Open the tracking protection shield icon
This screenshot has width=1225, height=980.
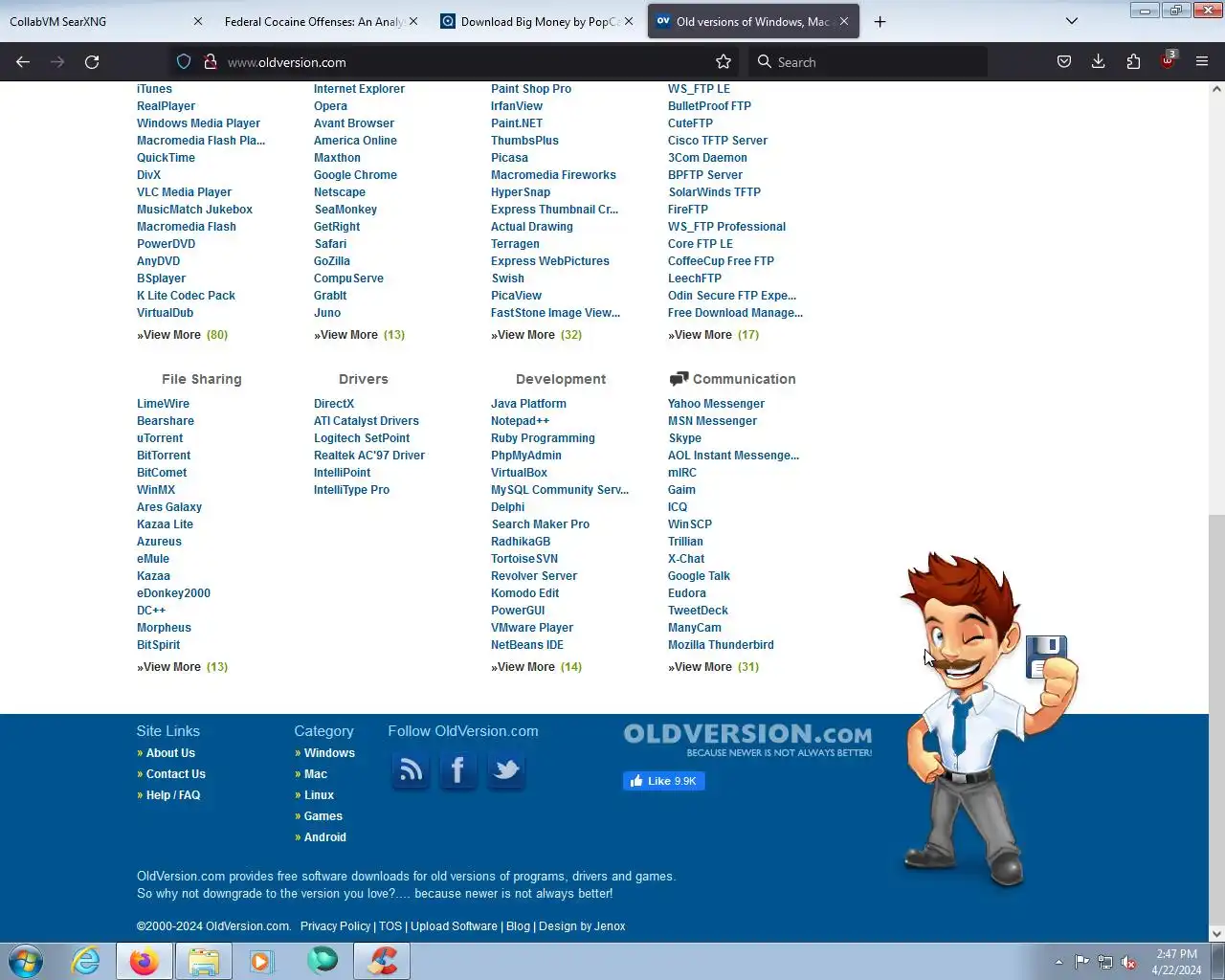tap(184, 62)
